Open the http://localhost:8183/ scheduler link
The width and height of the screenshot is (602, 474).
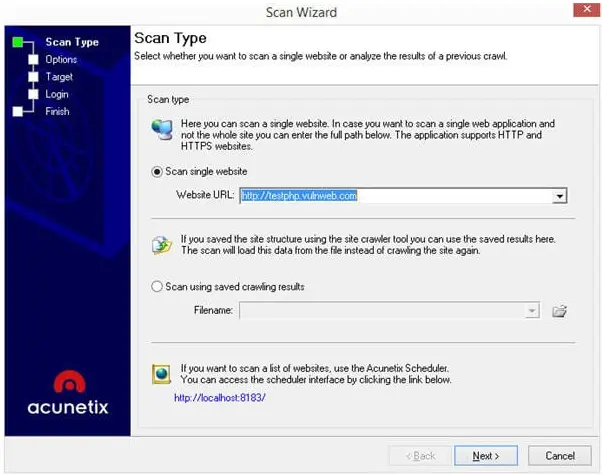(220, 398)
